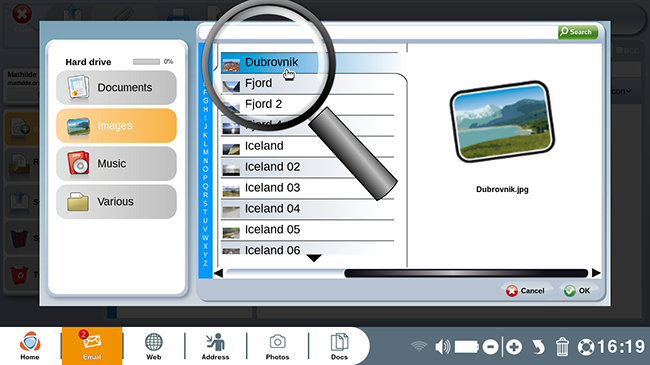
Task: Click the Cancel button
Action: [x=526, y=291]
